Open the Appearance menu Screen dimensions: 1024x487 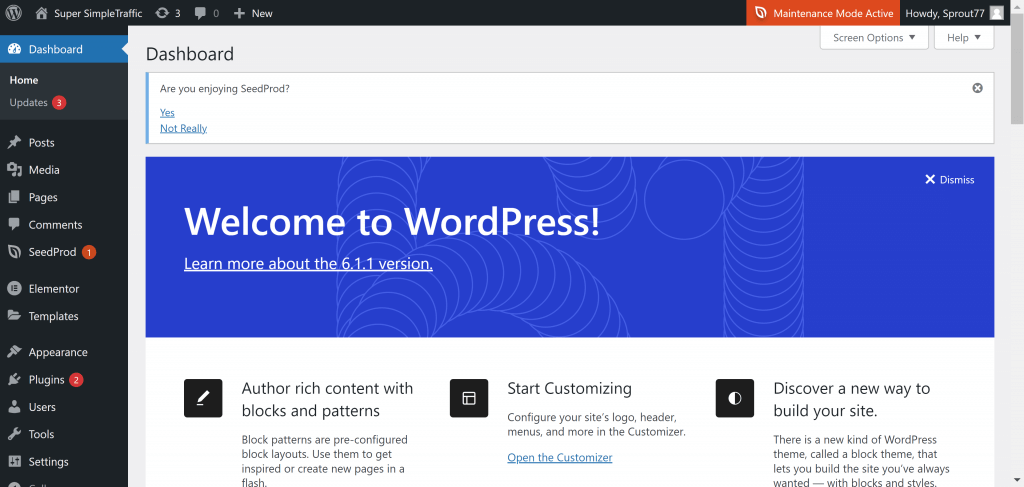point(64,352)
